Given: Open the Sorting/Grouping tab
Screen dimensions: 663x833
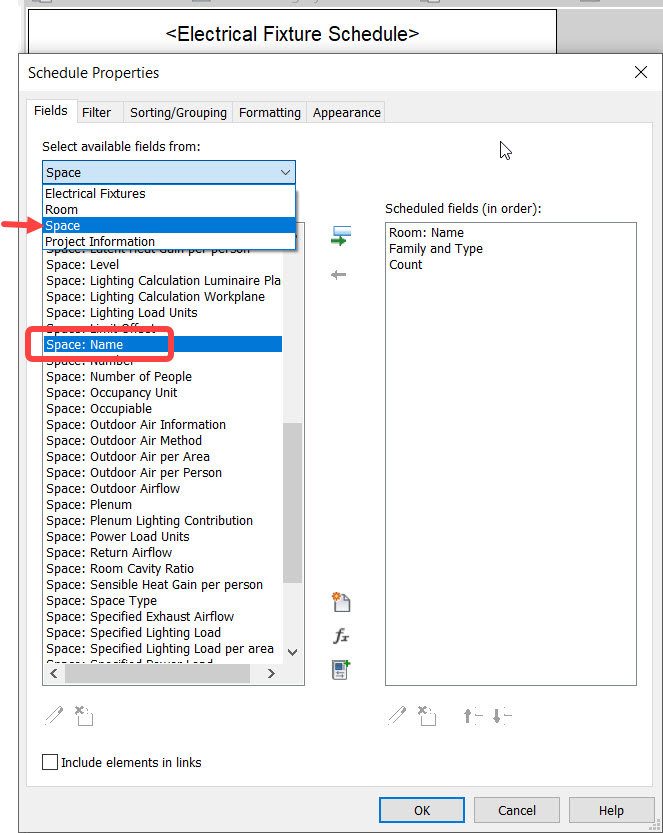Looking at the screenshot, I should pyautogui.click(x=177, y=112).
